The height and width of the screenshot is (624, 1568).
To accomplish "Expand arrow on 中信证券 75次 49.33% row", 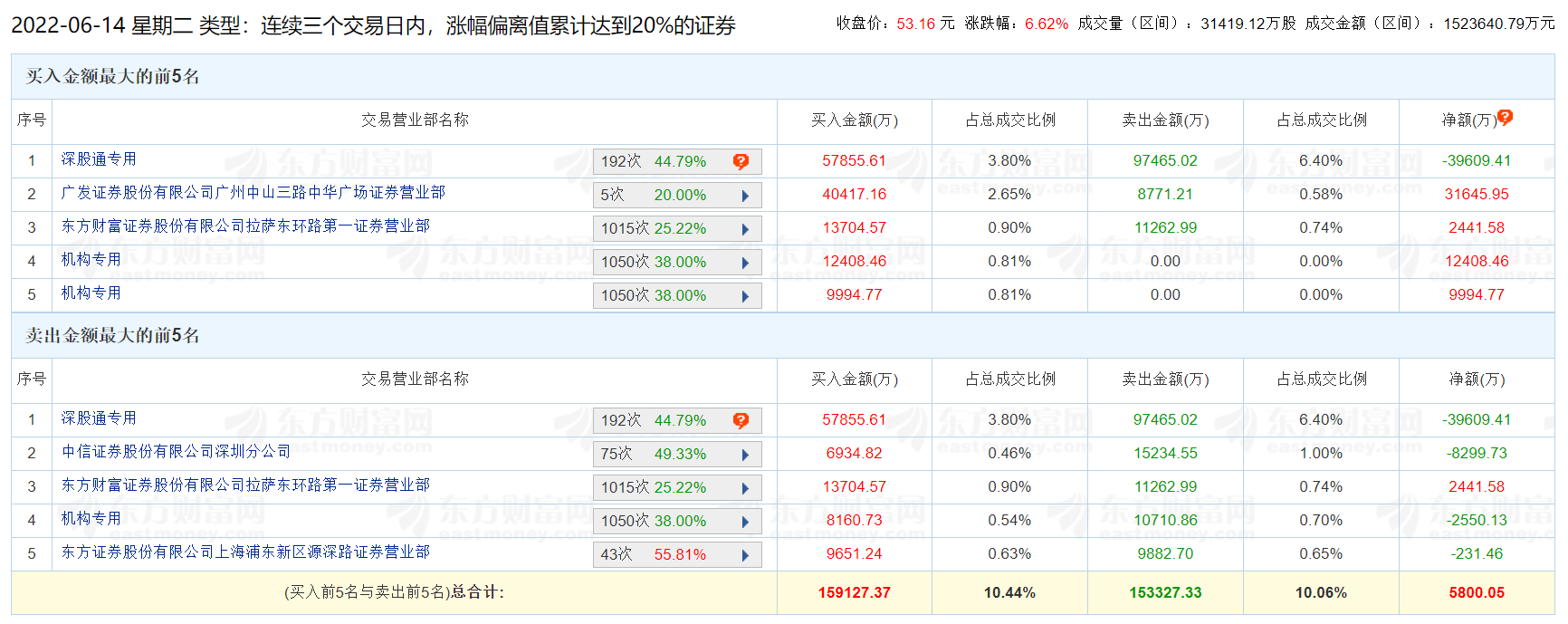I will click(745, 455).
